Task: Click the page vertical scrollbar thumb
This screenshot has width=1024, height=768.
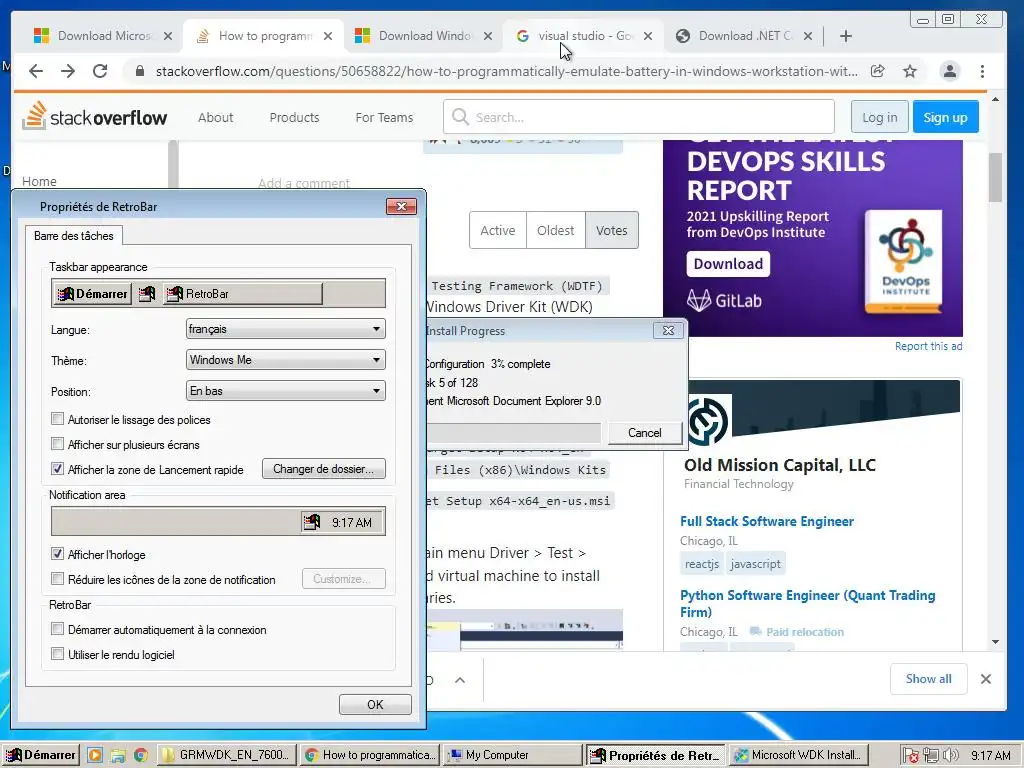Action: click(x=995, y=177)
